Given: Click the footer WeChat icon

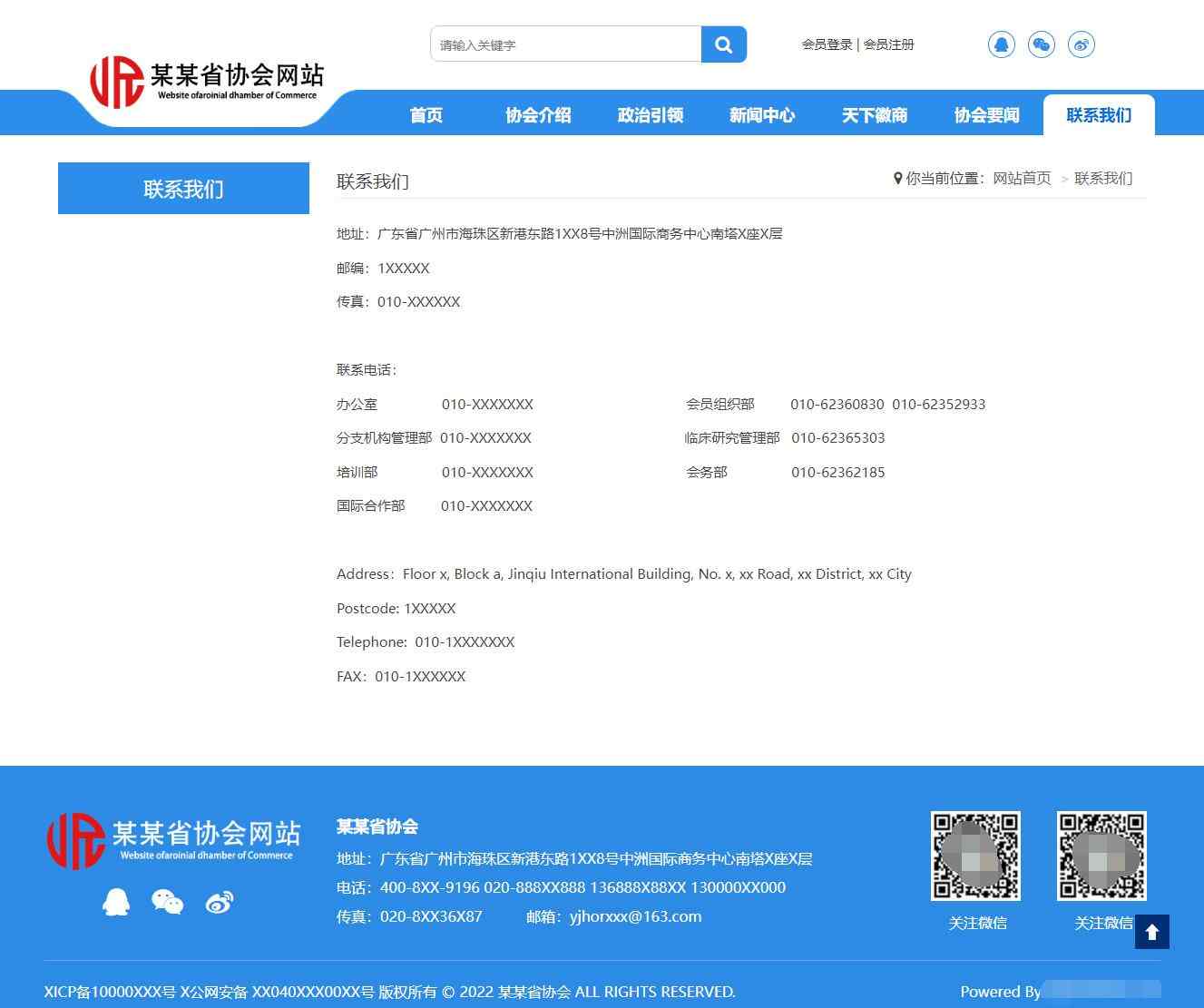Looking at the screenshot, I should (x=168, y=902).
